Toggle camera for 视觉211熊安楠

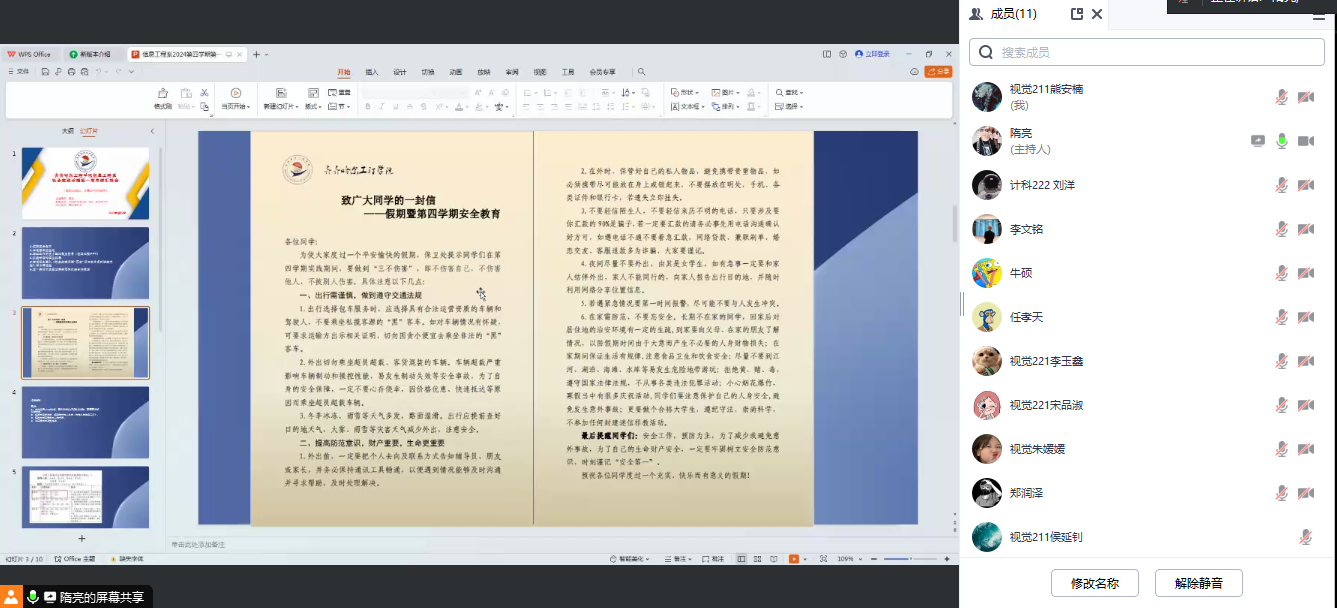coord(1305,97)
